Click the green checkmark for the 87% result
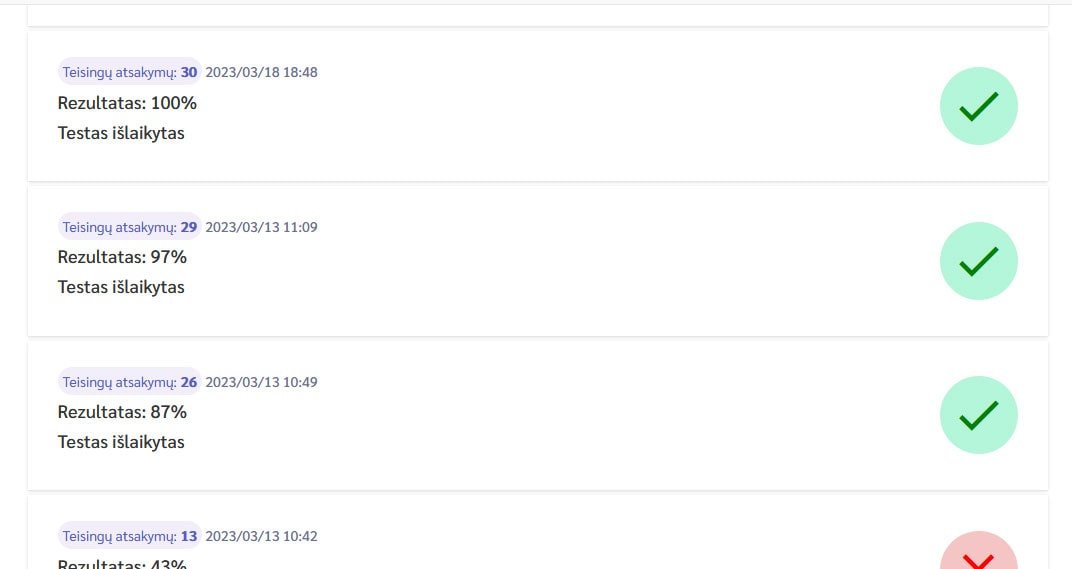This screenshot has width=1072, height=569. click(978, 415)
